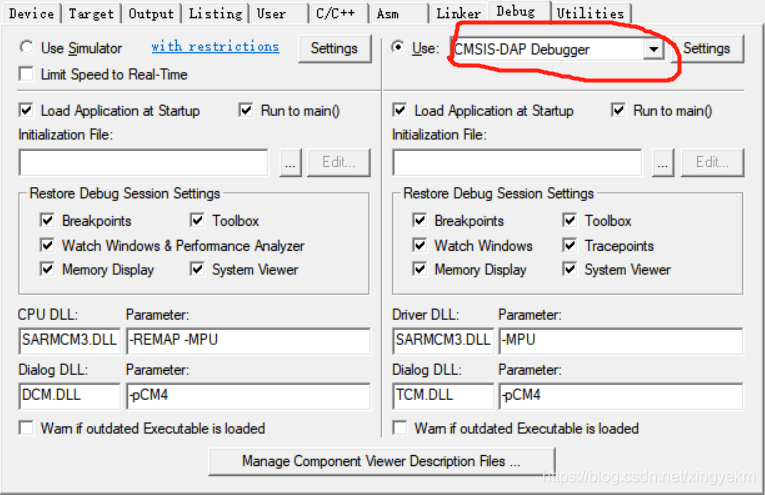Select the Use hardware debugger radio button

pyautogui.click(x=398, y=47)
